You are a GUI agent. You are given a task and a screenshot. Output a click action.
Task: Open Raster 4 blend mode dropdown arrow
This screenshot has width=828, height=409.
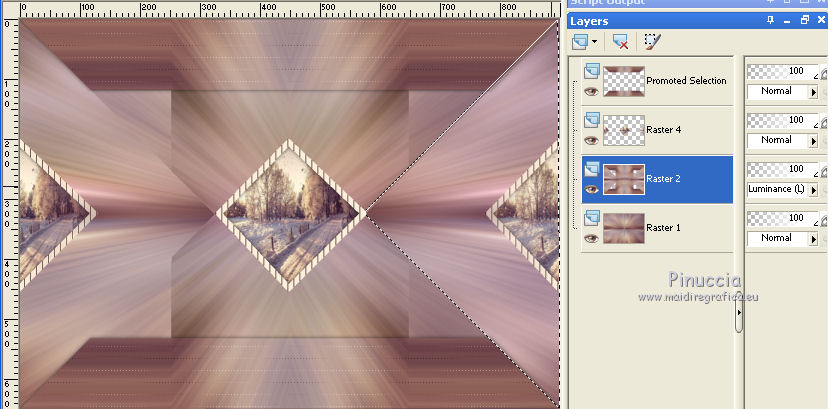(813, 141)
